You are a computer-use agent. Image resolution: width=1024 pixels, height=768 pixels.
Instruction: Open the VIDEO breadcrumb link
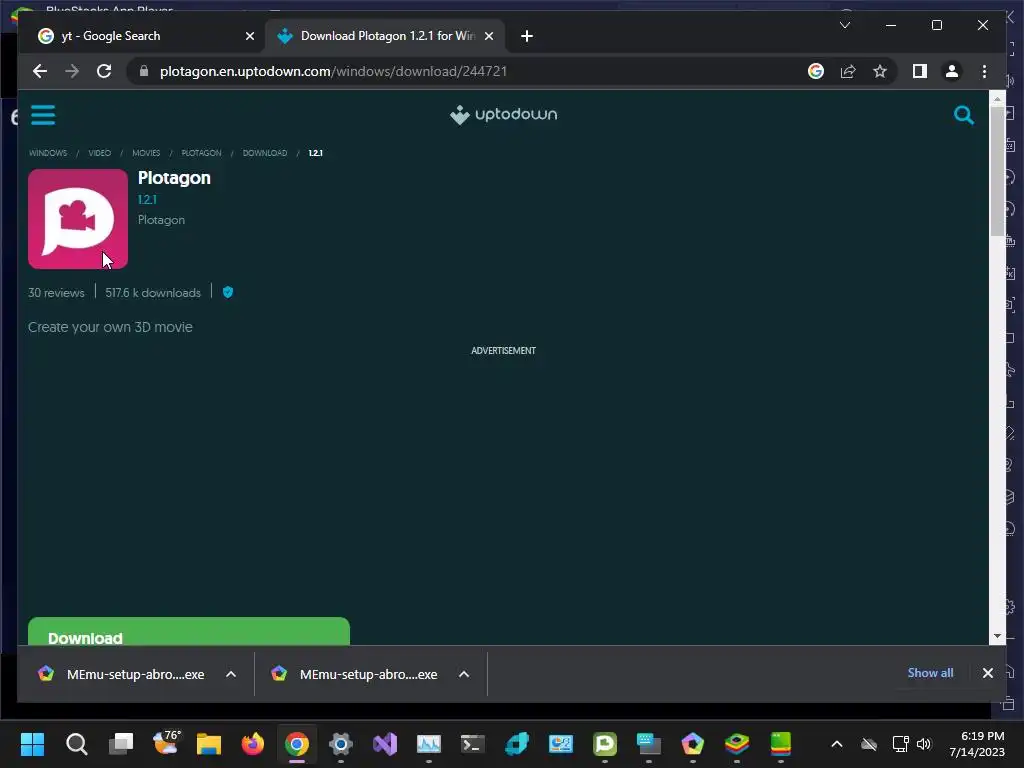tap(99, 153)
